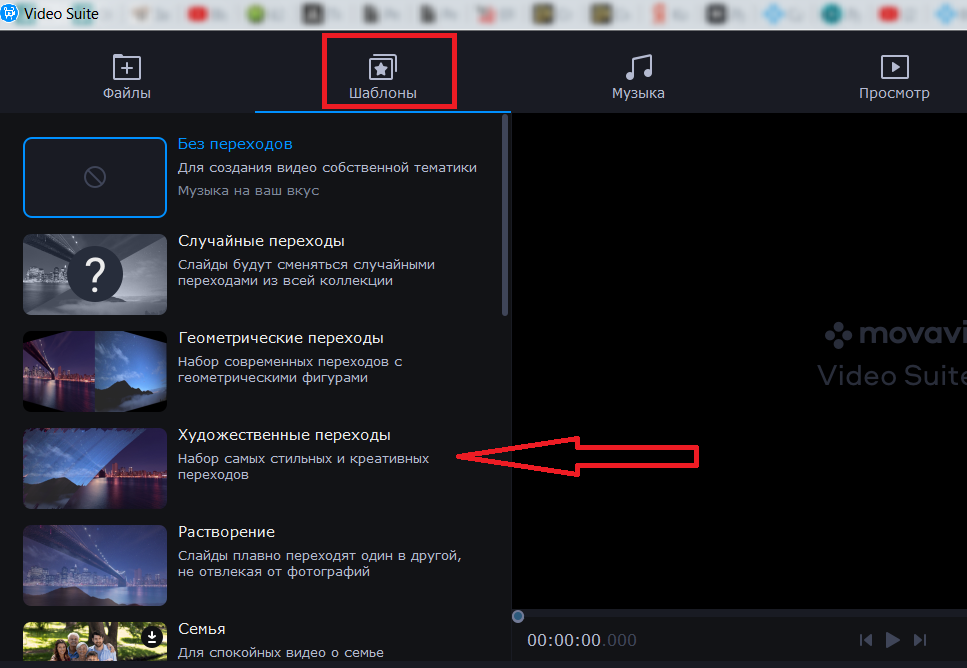Click the Movavi logo in preview area
The image size is (967, 668).
[x=895, y=335]
